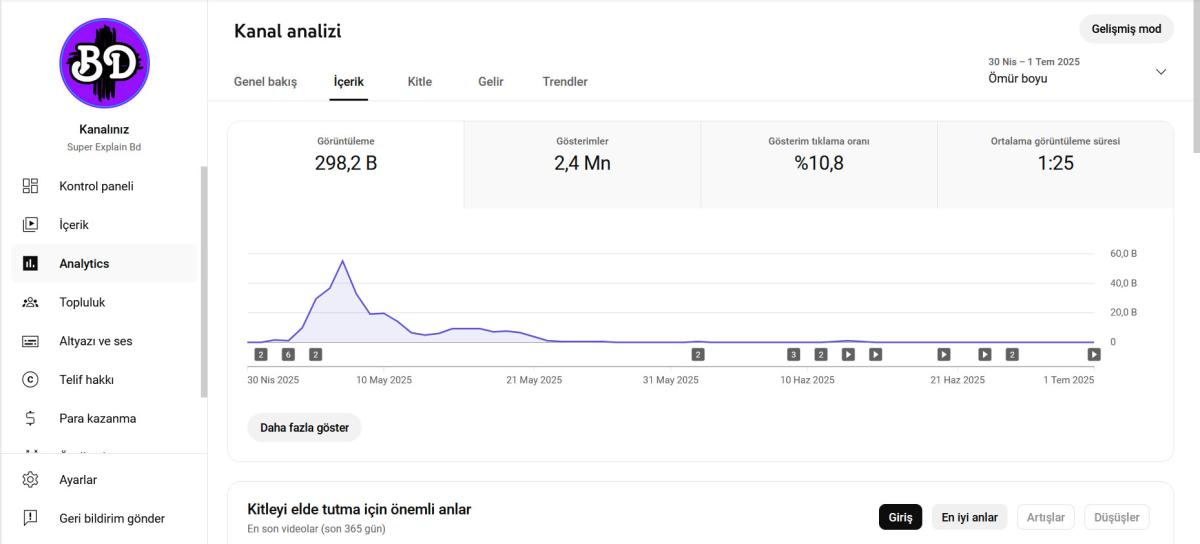
Task: Click the 2 marker nearest 31 May 2025
Action: click(698, 354)
